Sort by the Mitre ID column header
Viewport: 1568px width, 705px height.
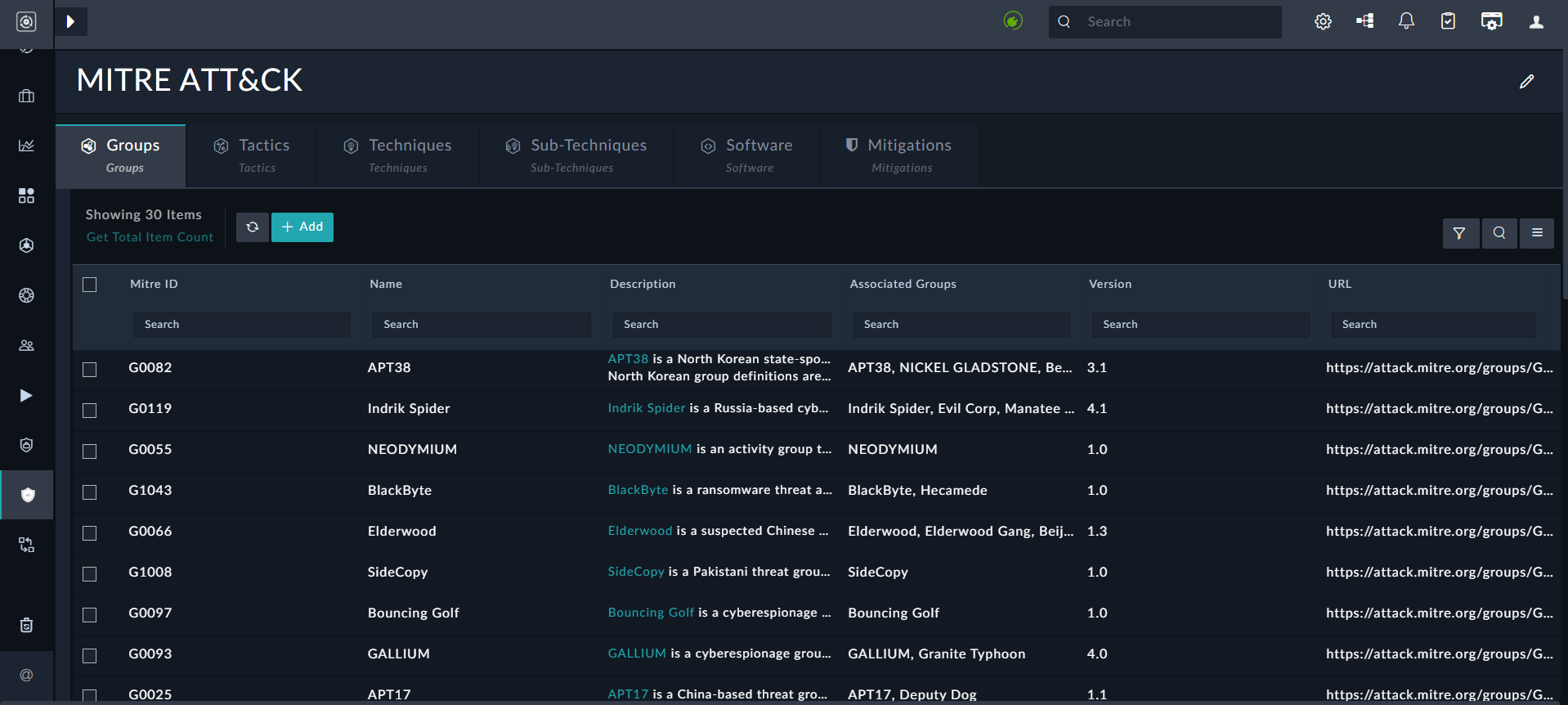[154, 284]
